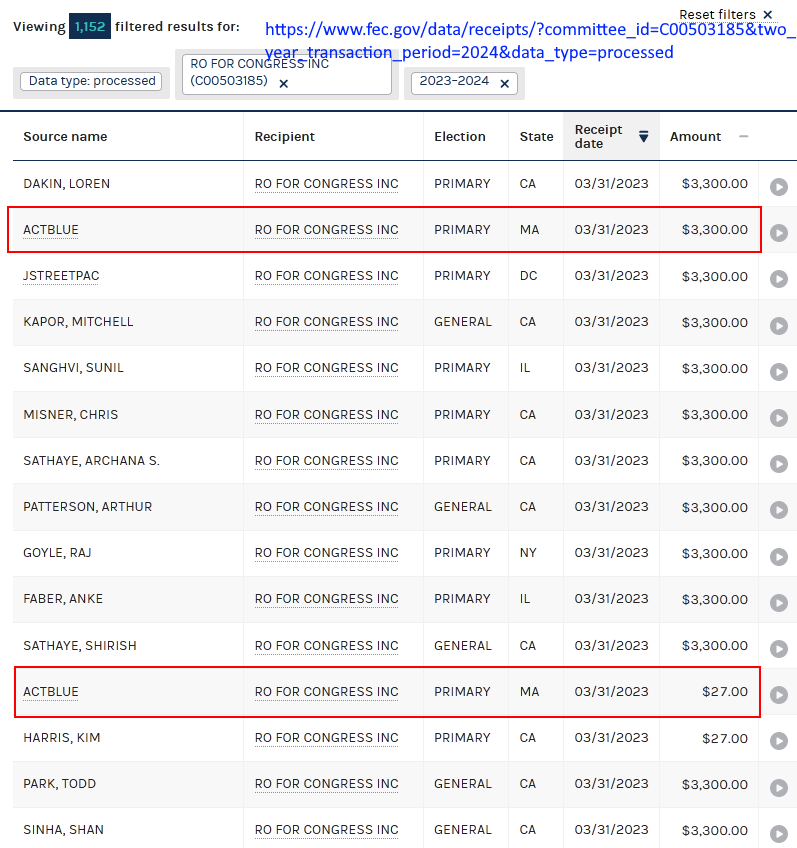Image resolution: width=797 pixels, height=848 pixels.
Task: Click the Election column header
Action: [x=460, y=137]
